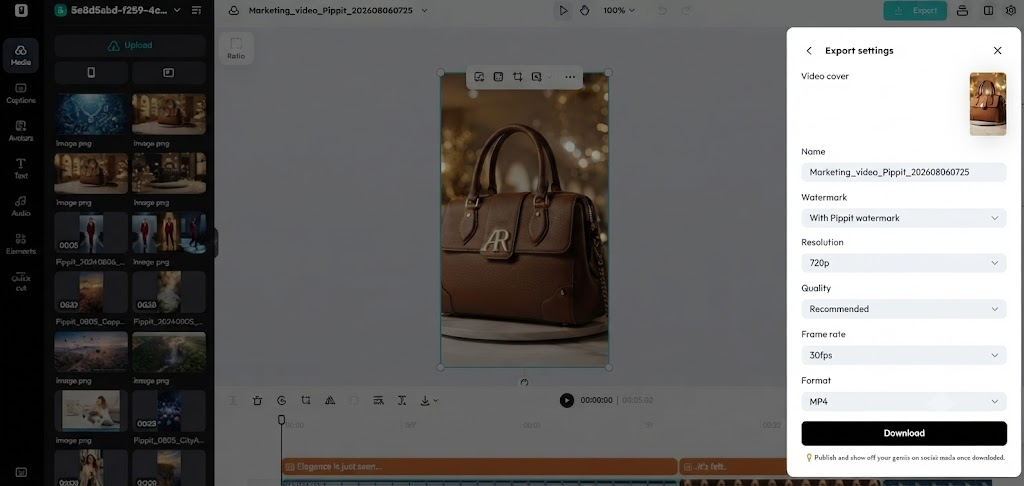Select the '..it's felt.' caption clip
The height and width of the screenshot is (486, 1024).
tap(733, 466)
